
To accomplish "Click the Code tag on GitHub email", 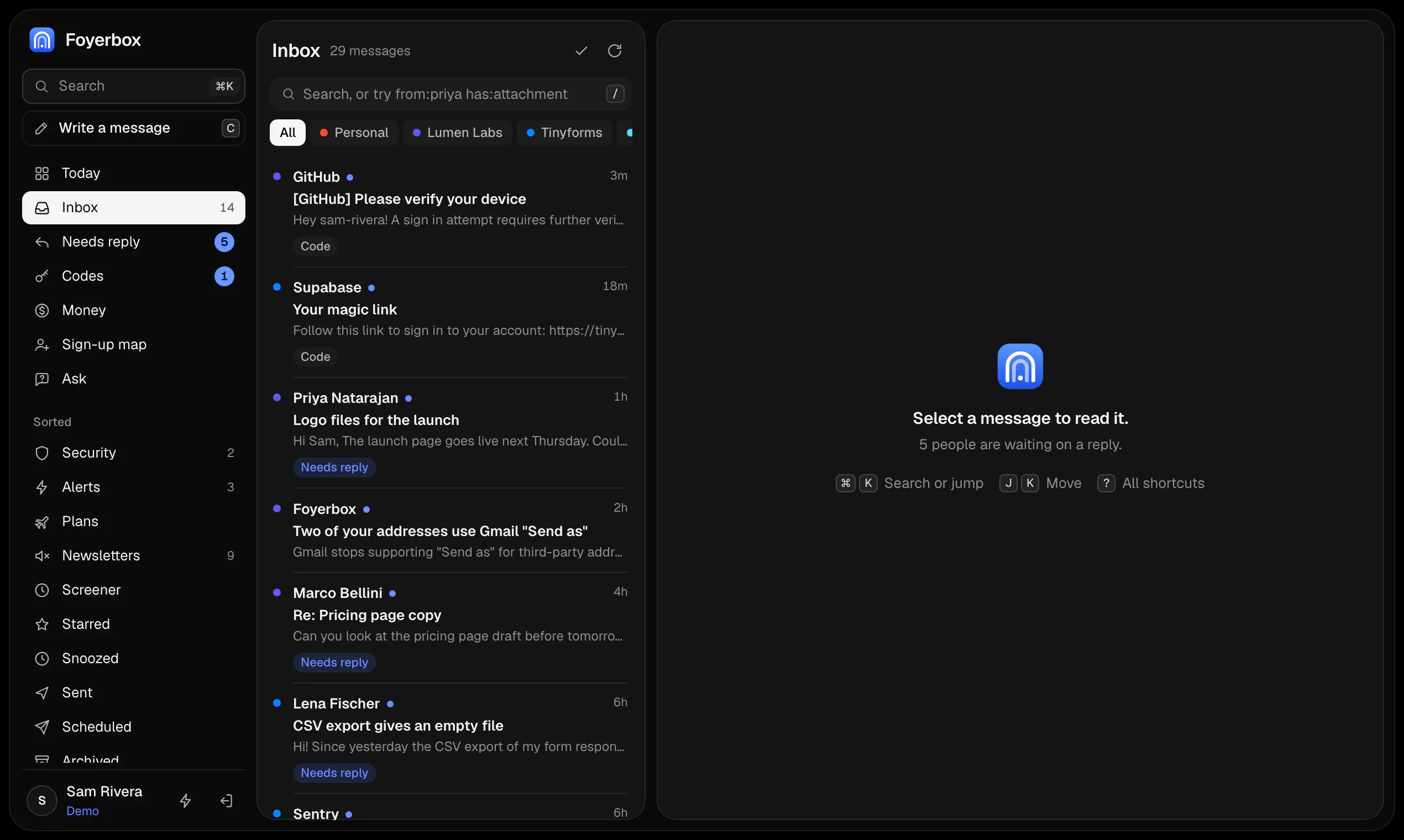I will click(x=315, y=246).
